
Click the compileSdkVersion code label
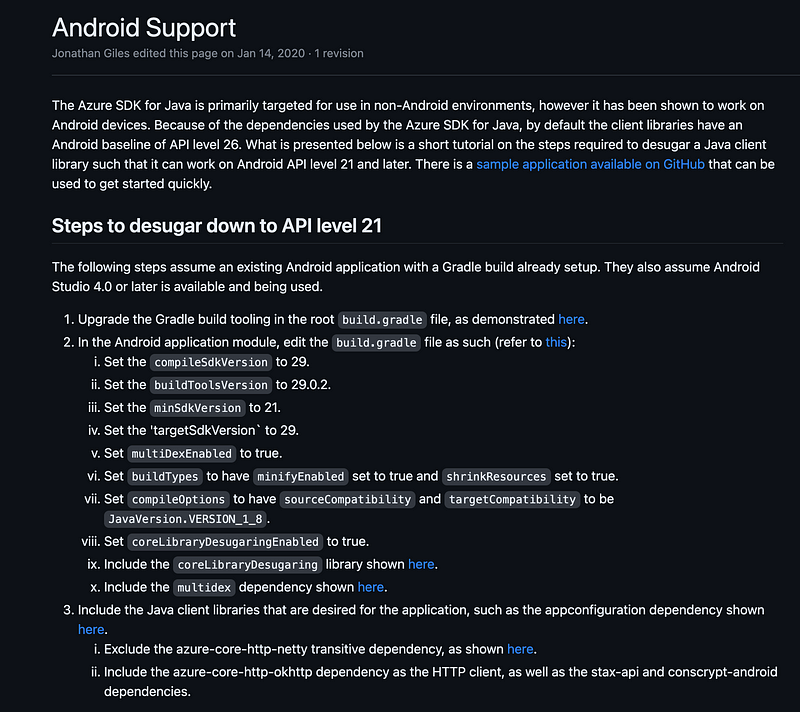(x=211, y=362)
